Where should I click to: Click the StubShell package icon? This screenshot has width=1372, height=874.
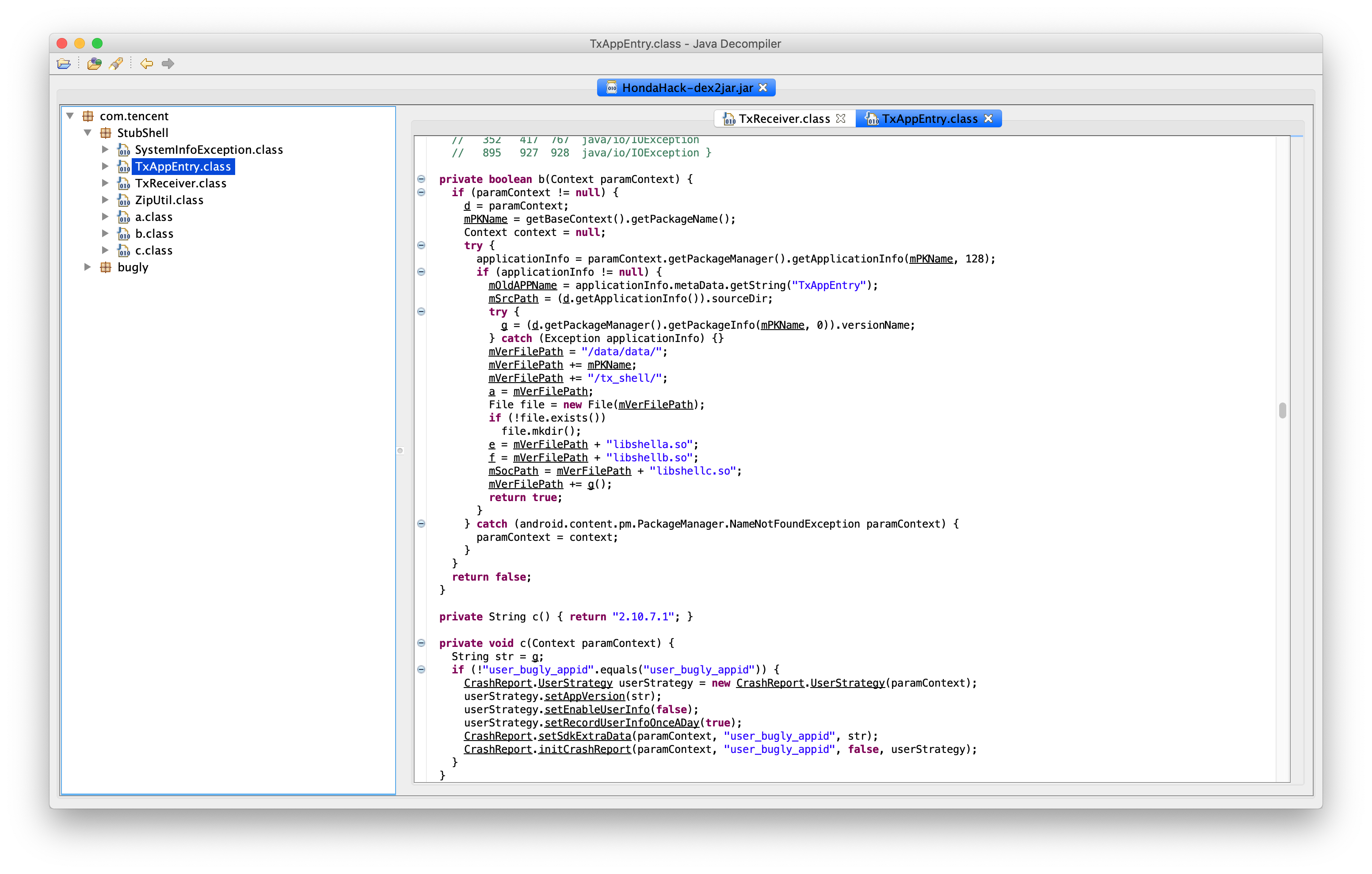click(x=105, y=133)
